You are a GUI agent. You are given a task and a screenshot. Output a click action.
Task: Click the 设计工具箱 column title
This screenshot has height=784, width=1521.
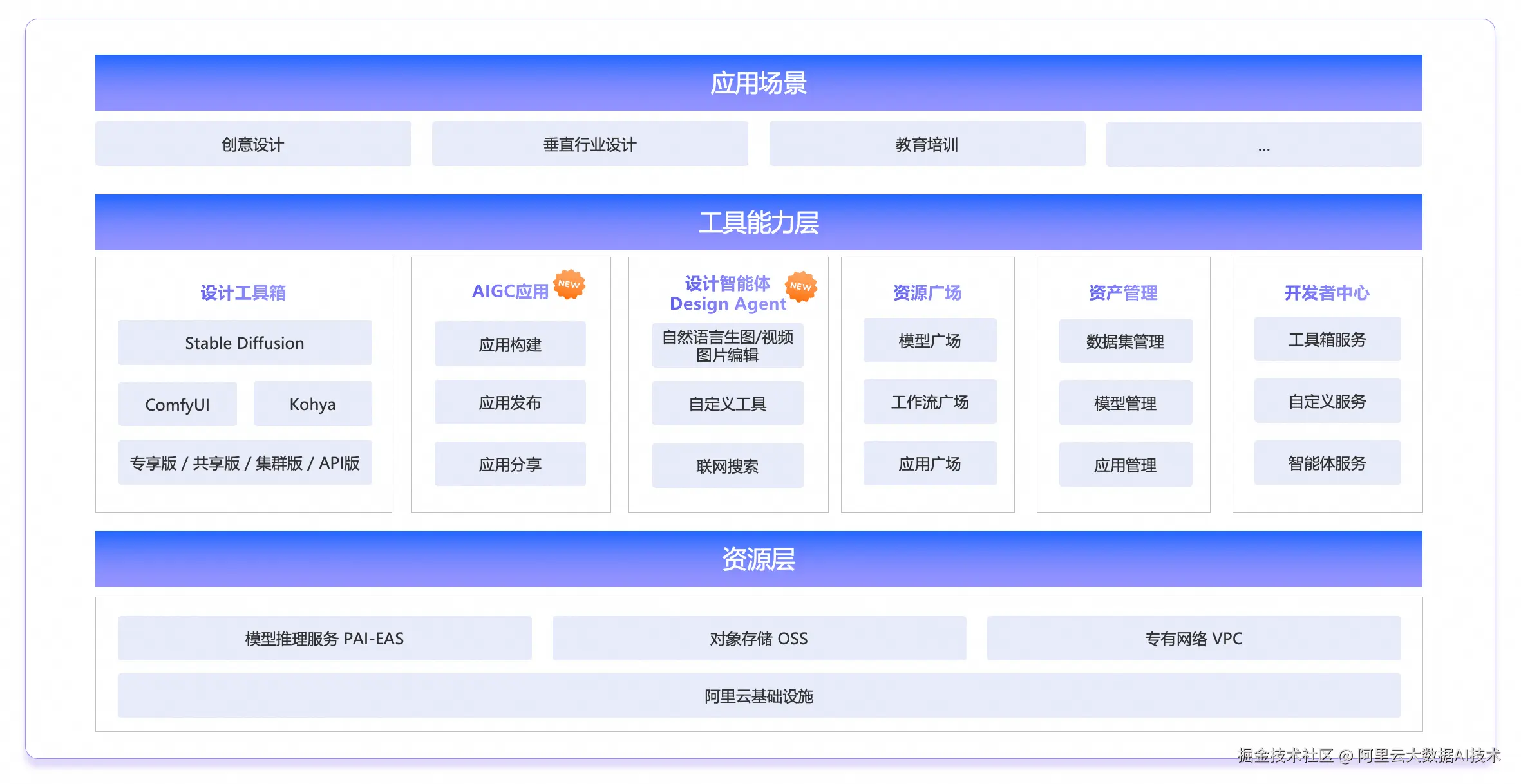[x=243, y=293]
